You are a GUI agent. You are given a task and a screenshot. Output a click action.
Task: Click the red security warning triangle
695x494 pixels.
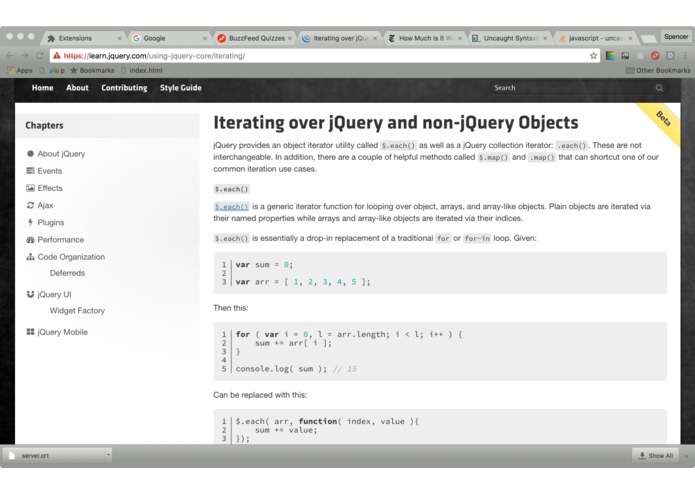(x=57, y=55)
